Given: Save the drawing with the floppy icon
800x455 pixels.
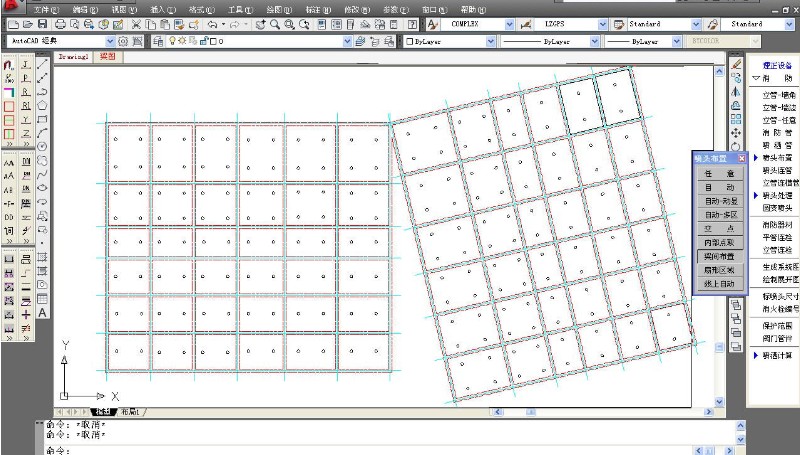Looking at the screenshot, I should pos(42,24).
